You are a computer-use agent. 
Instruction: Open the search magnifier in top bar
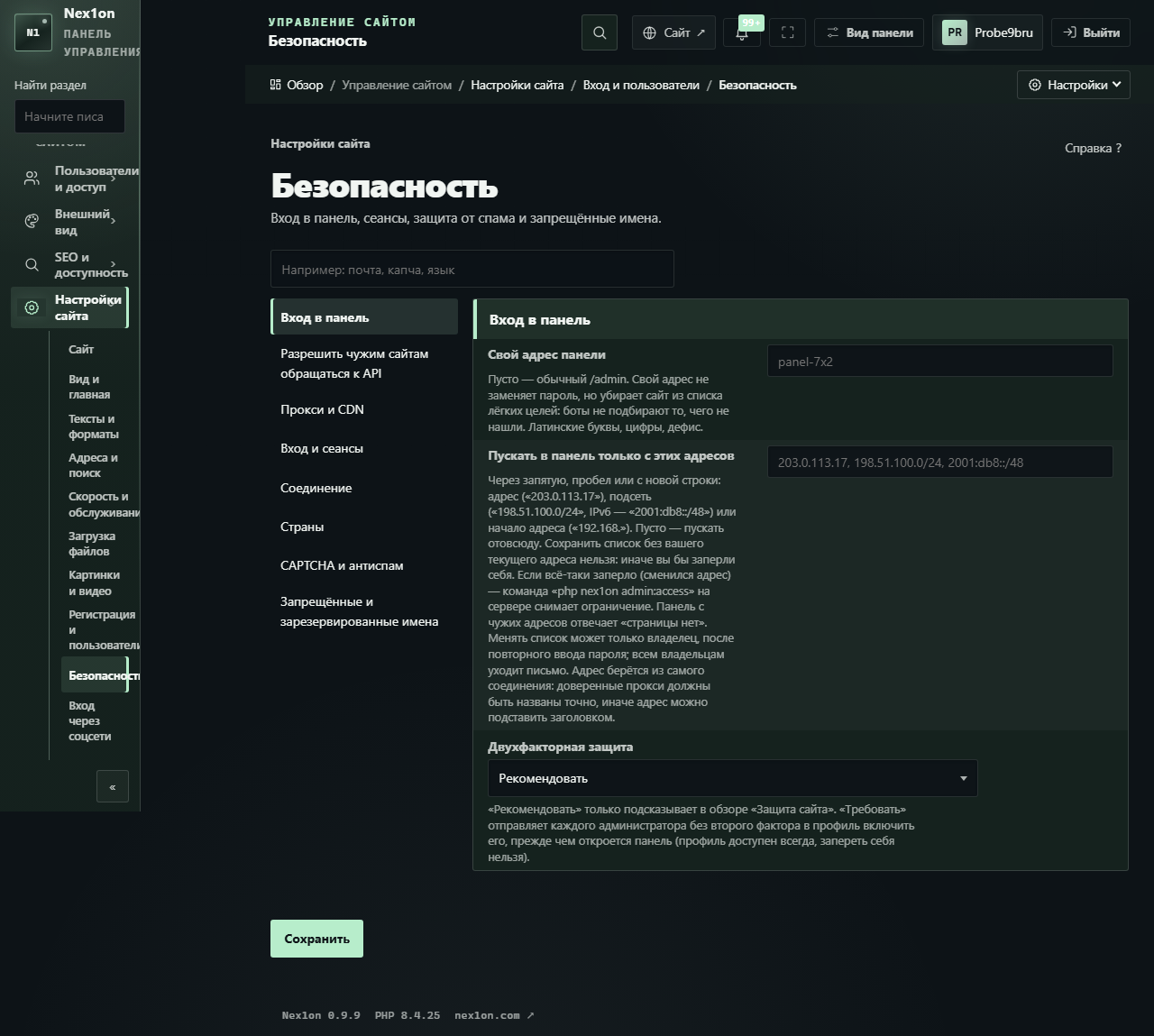coord(600,32)
